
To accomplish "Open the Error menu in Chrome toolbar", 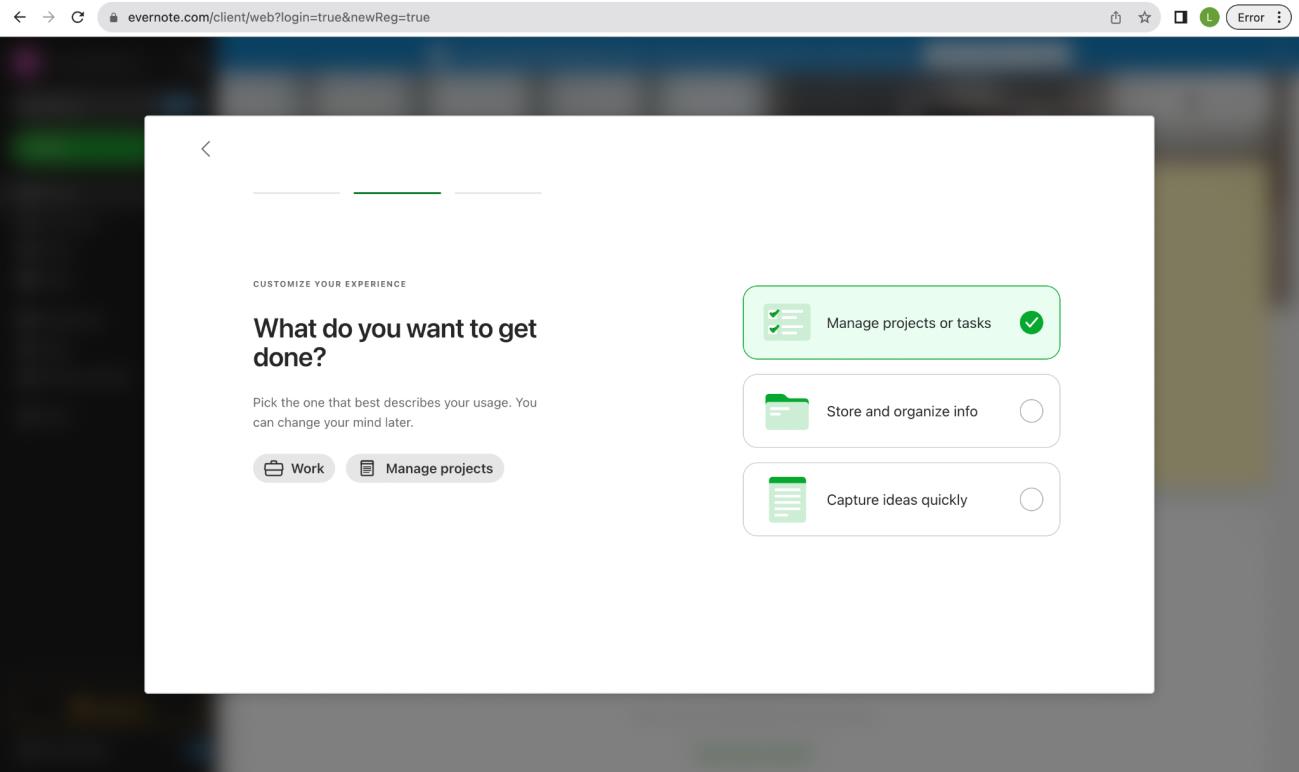I will click(1258, 17).
